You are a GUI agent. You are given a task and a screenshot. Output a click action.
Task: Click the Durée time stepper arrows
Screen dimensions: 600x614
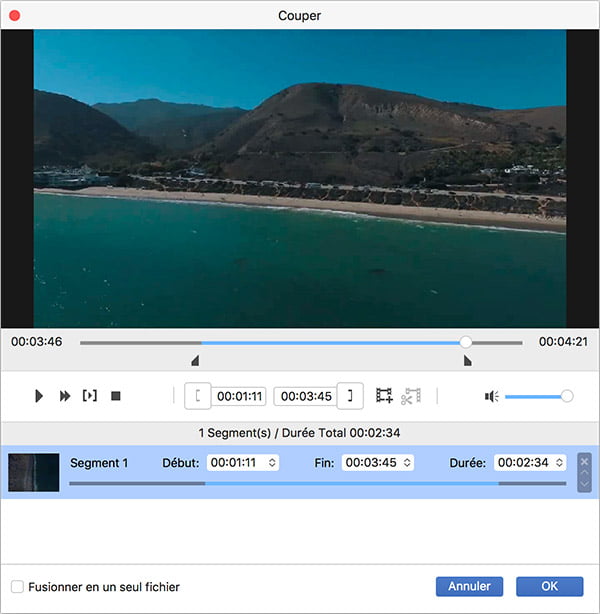[x=557, y=463]
